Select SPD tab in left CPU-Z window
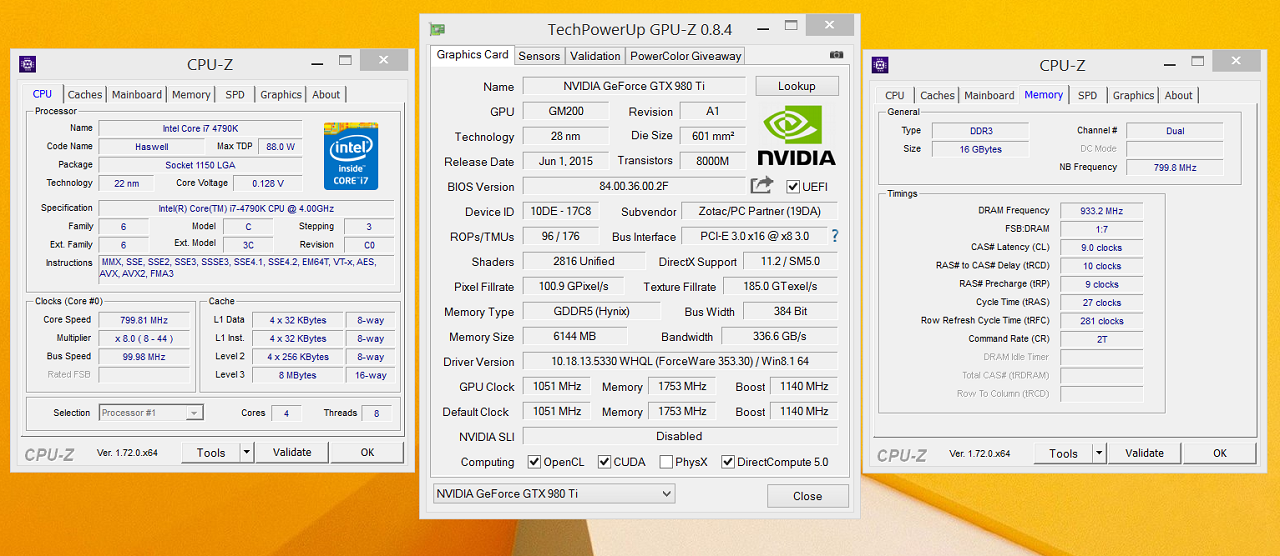Screen dimensions: 1280x556 [234, 94]
